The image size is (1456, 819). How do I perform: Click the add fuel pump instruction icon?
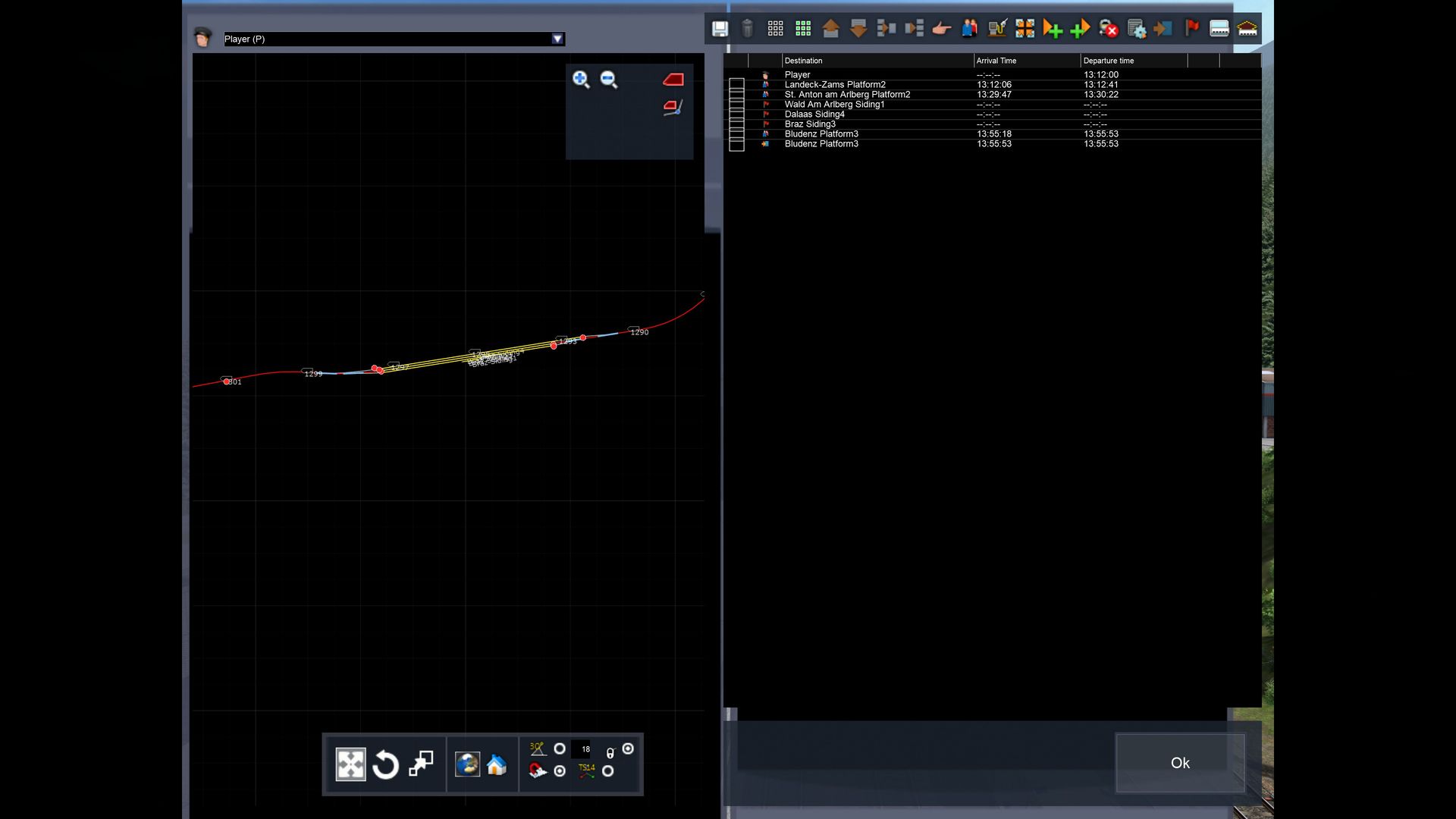tap(996, 29)
